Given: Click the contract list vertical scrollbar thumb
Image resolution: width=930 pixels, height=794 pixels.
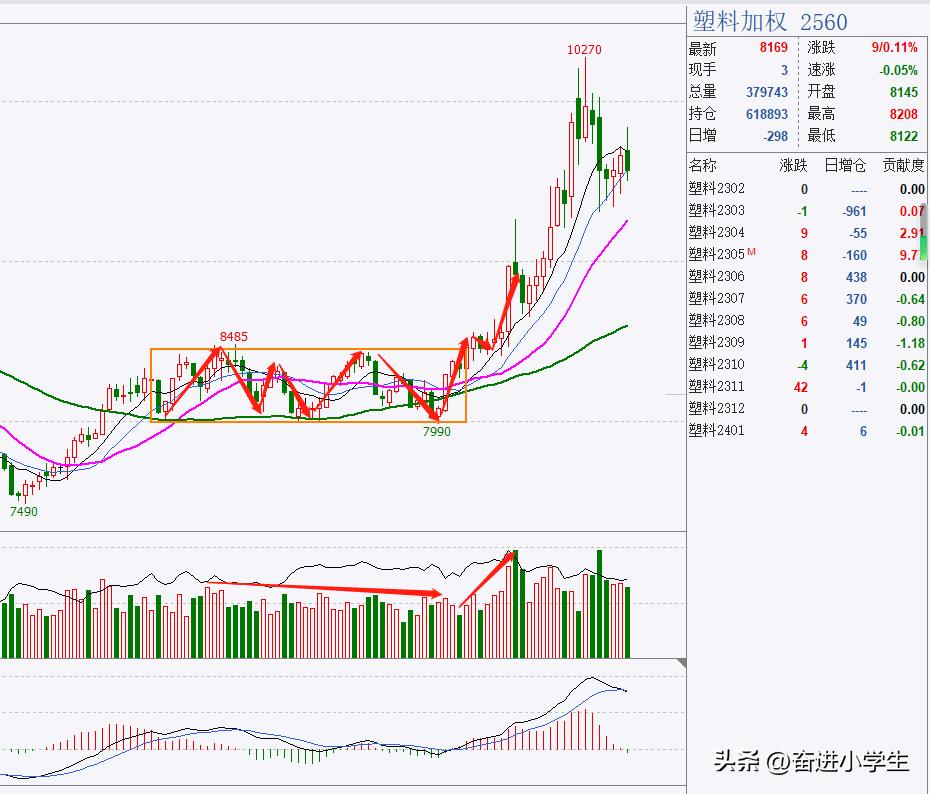Looking at the screenshot, I should [x=923, y=231].
